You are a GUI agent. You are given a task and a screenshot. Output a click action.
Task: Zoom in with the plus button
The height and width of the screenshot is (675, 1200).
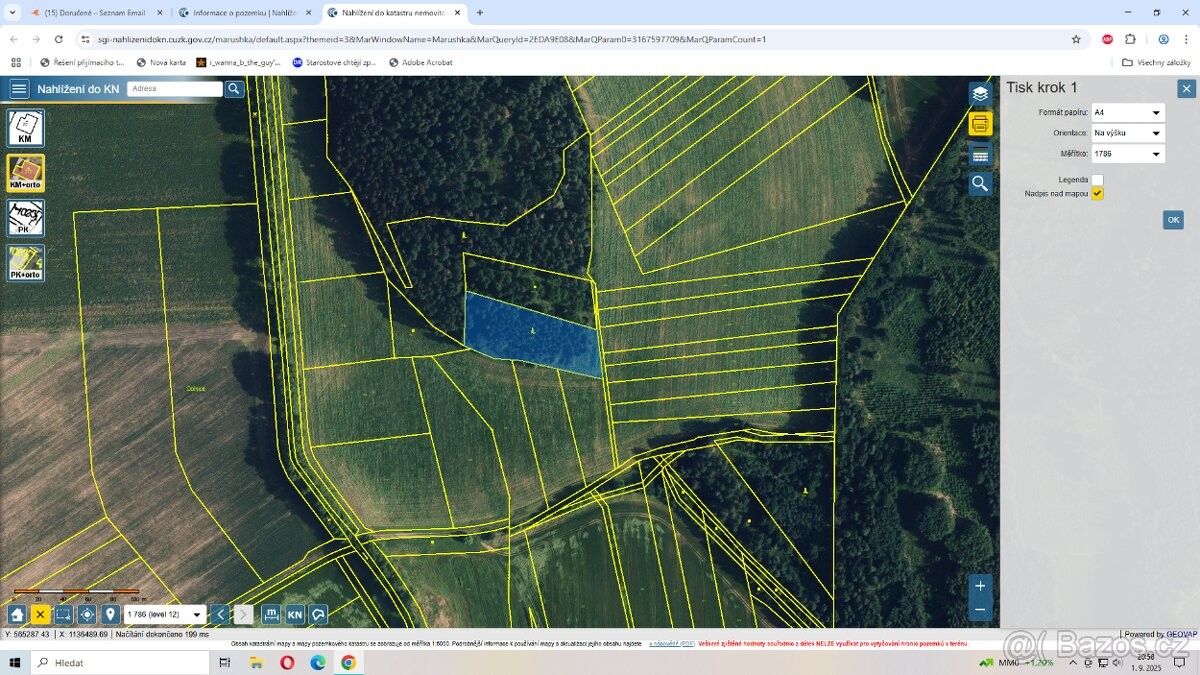pyautogui.click(x=980, y=586)
